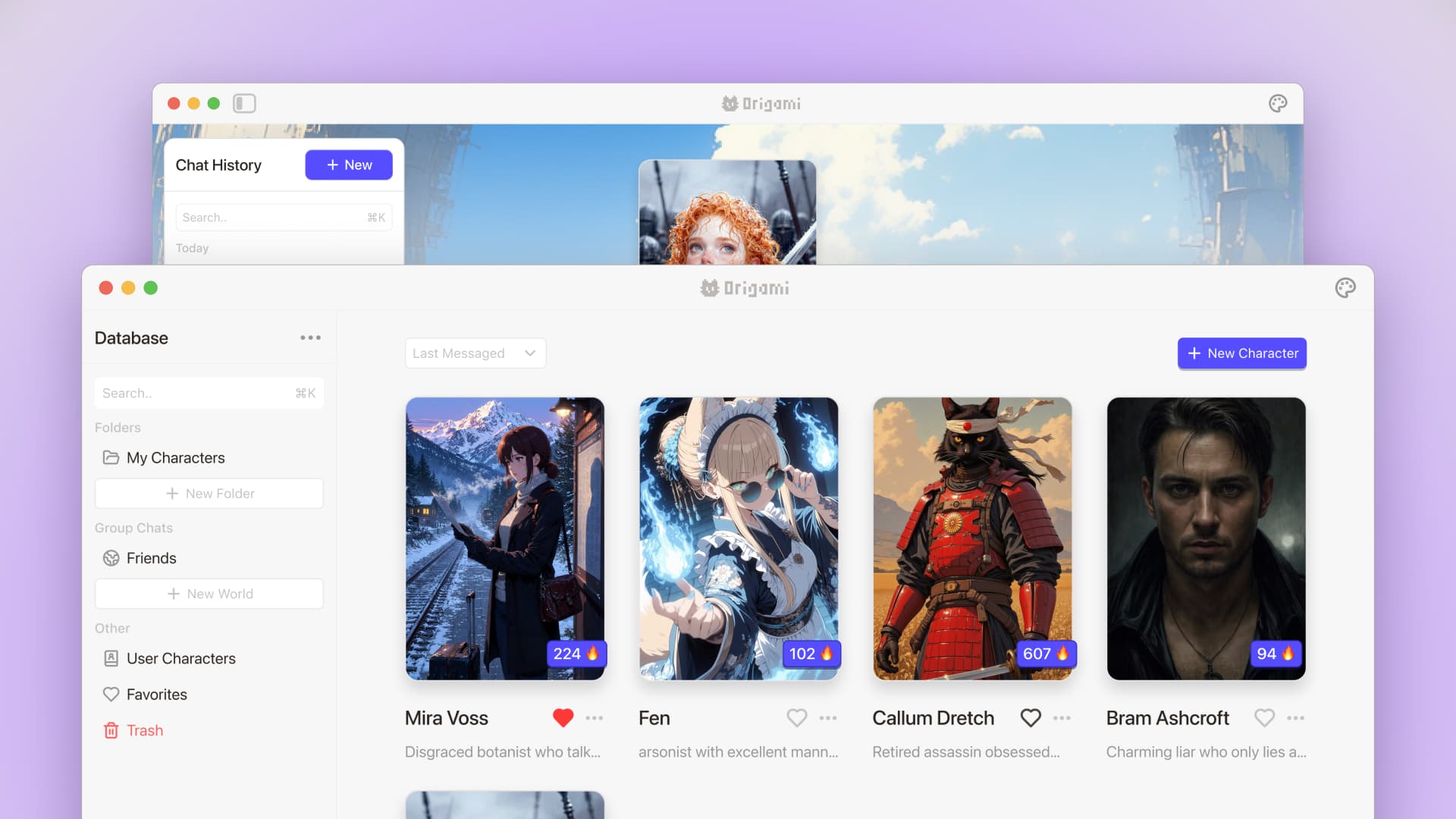Open the theme palette in the front window
The image size is (1456, 819).
(x=1345, y=288)
